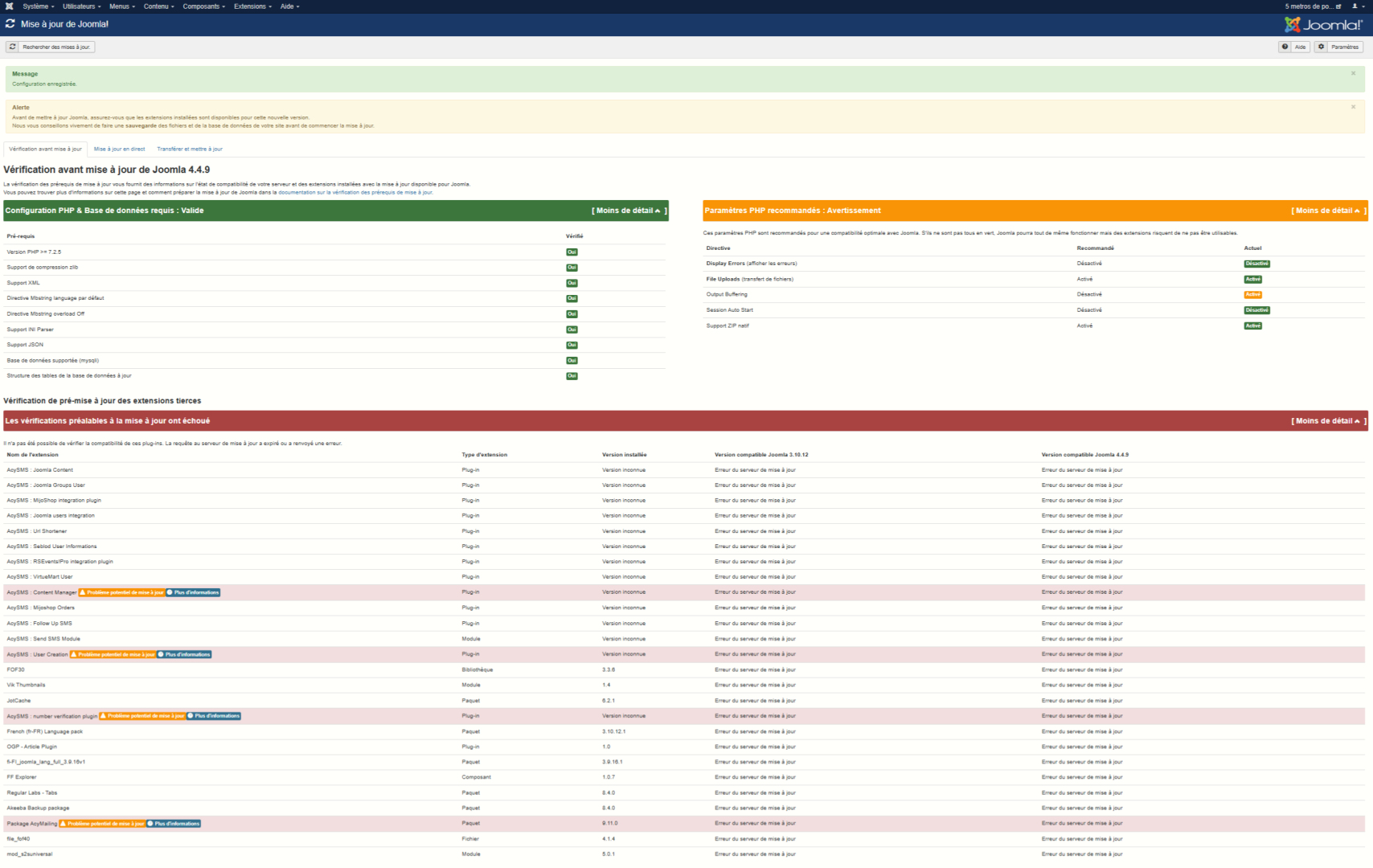The width and height of the screenshot is (1373, 868).
Task: Click the 'Type d'extension' column header
Action: click(485, 455)
